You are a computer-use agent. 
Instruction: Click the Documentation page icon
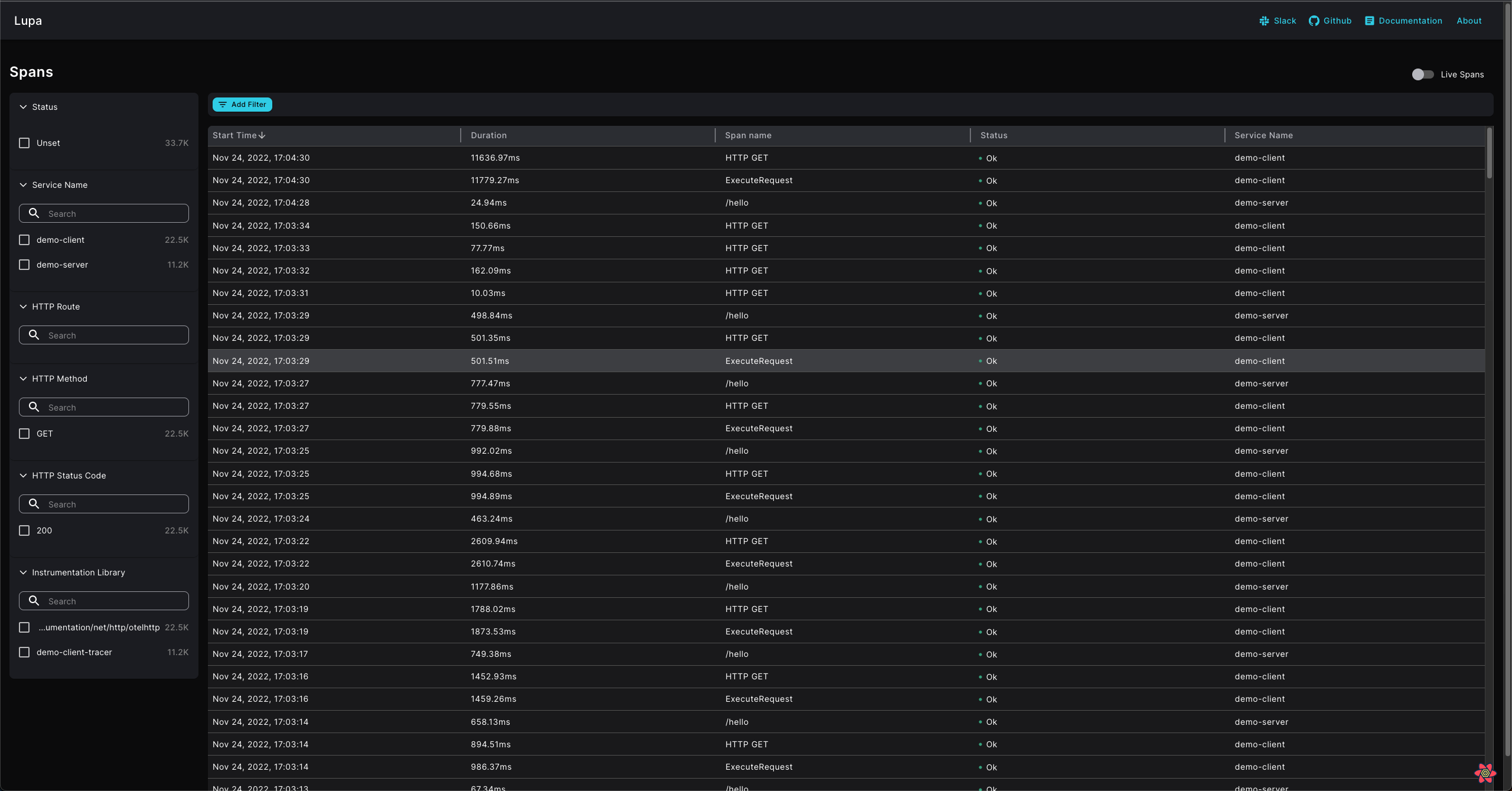coord(1369,21)
